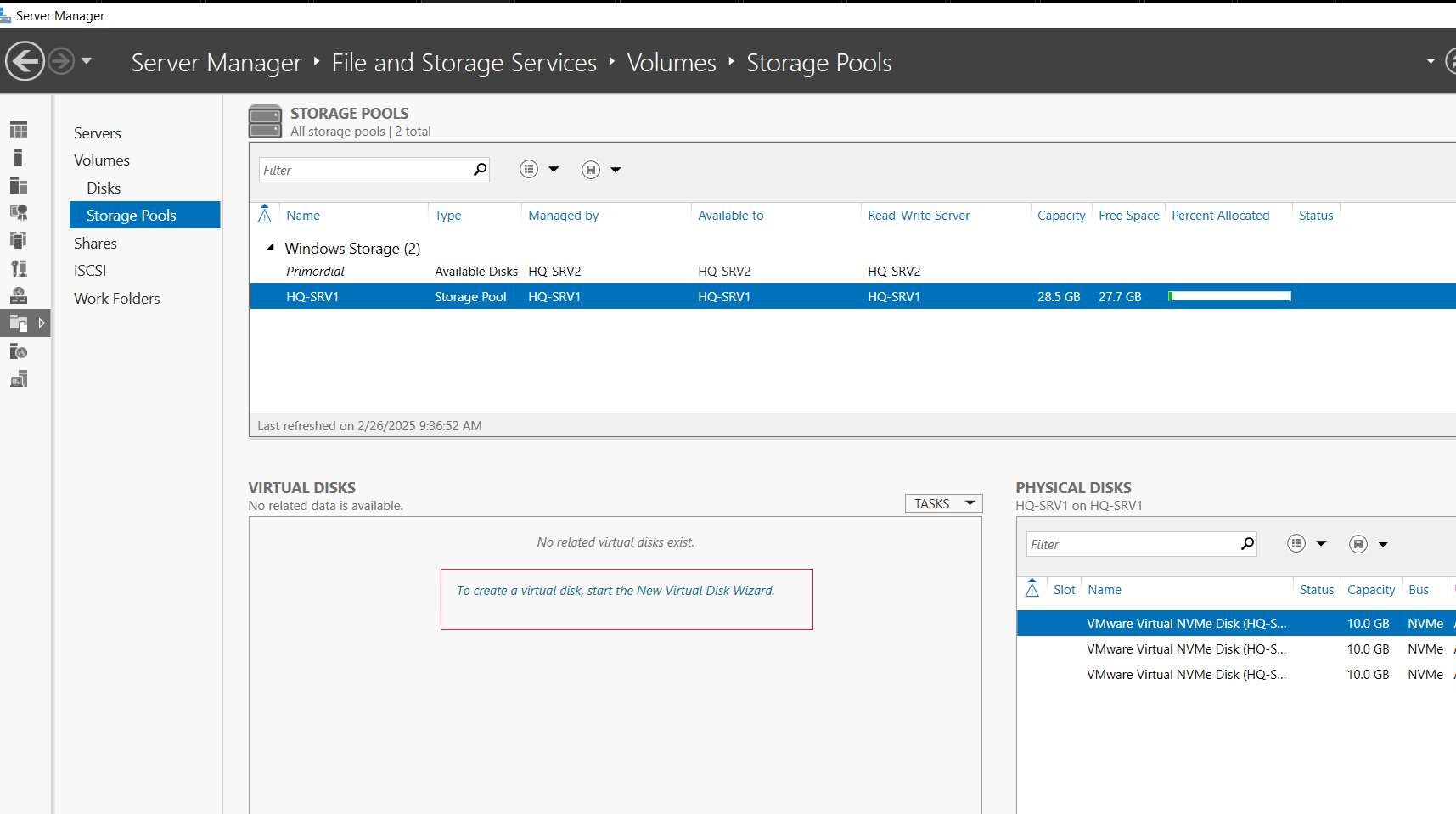Open storage pools list view options icon

coord(529,170)
